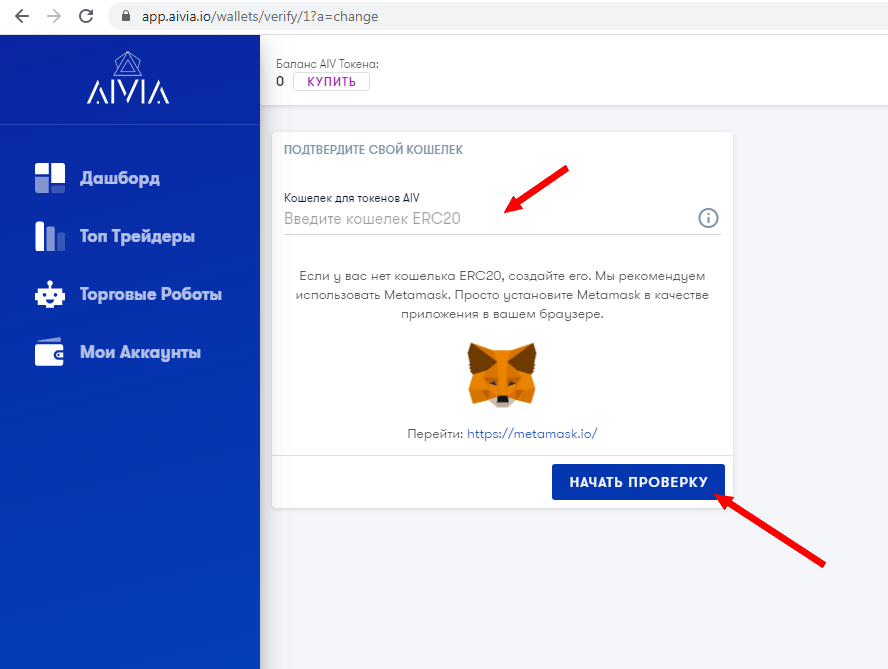The height and width of the screenshot is (669, 888).
Task: Click the MetaMask recommendation paragraph
Action: pos(502,295)
